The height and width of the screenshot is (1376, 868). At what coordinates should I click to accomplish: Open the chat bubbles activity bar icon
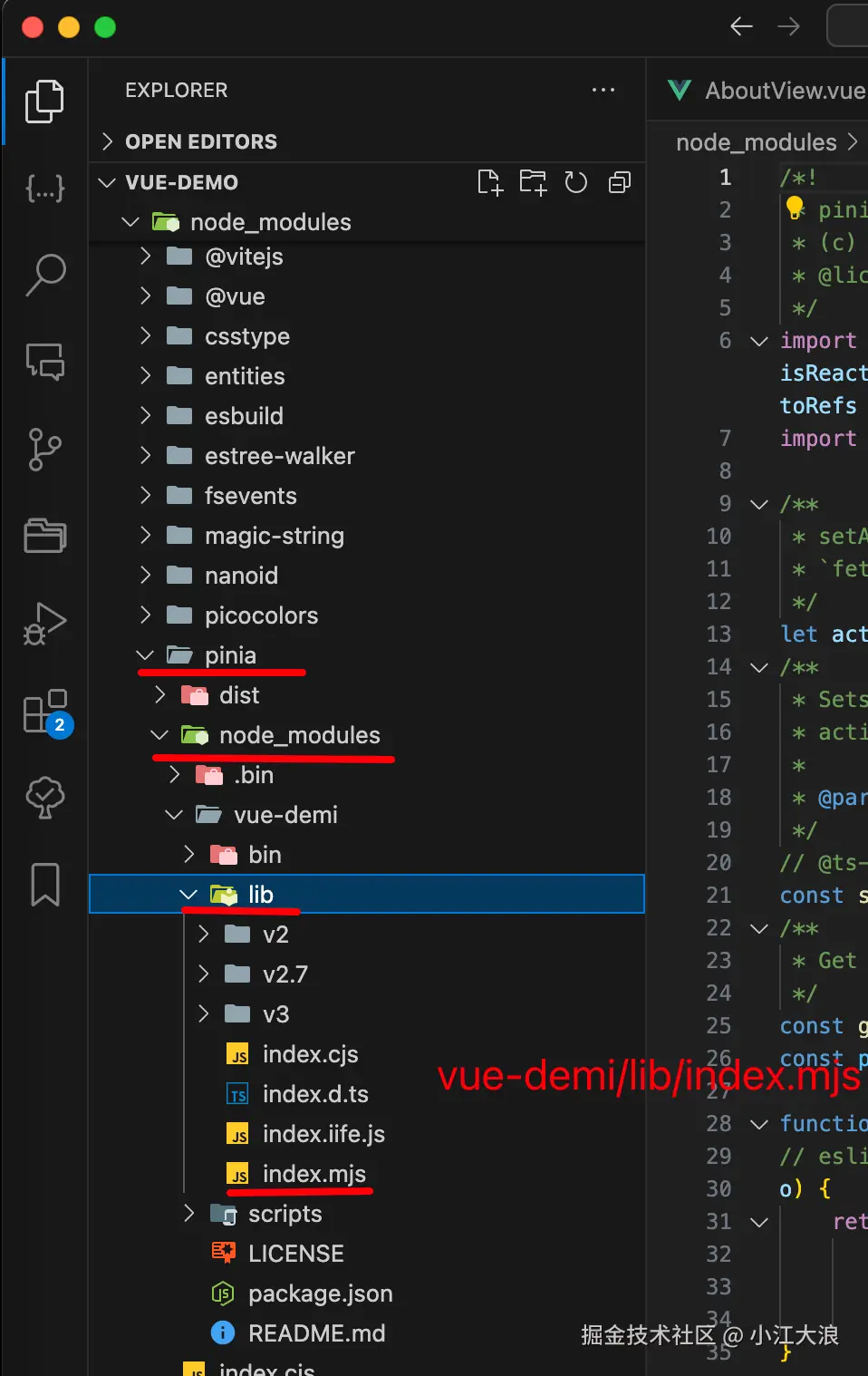(44, 362)
